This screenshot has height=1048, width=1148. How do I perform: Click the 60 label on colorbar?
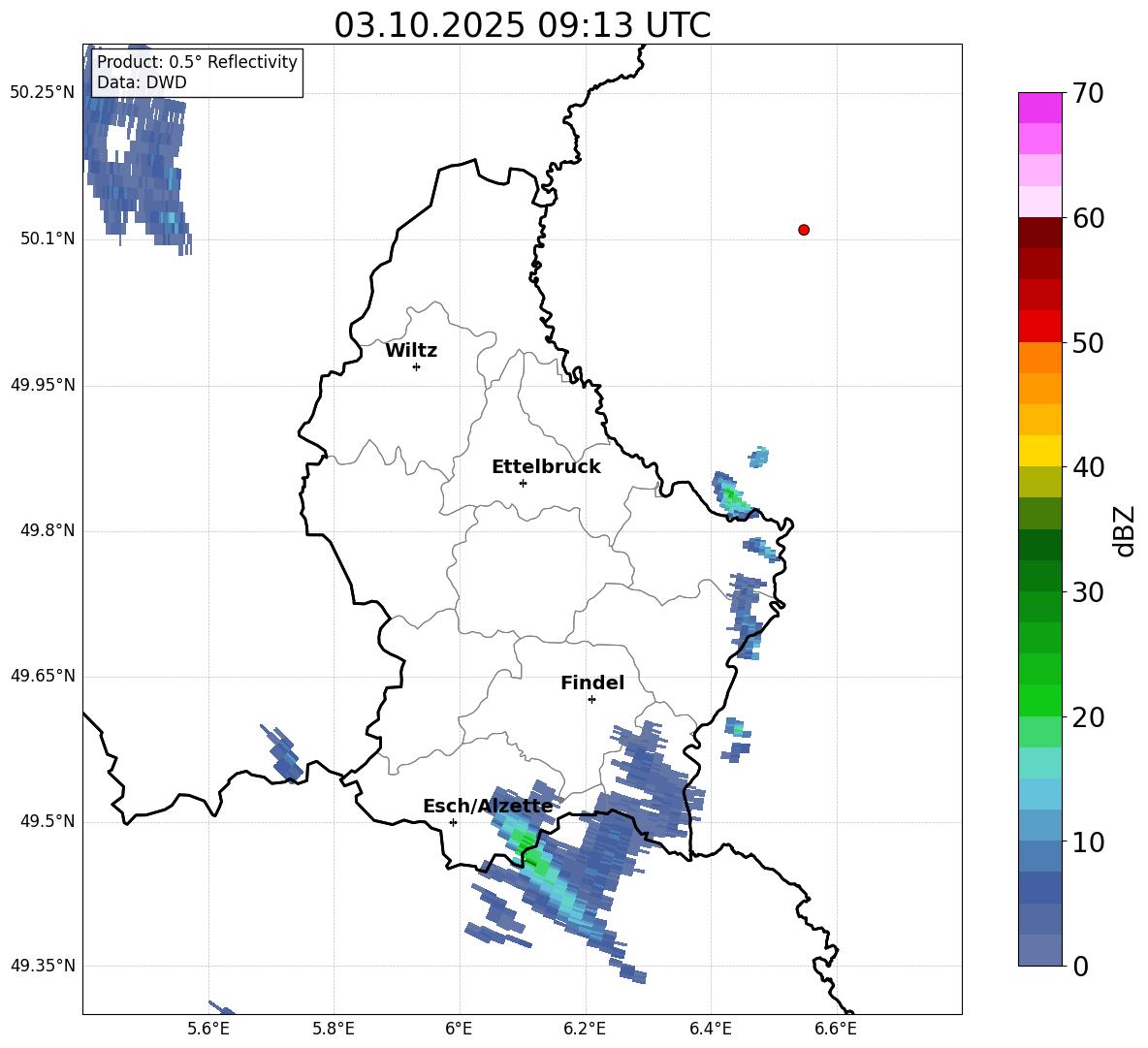1087,218
